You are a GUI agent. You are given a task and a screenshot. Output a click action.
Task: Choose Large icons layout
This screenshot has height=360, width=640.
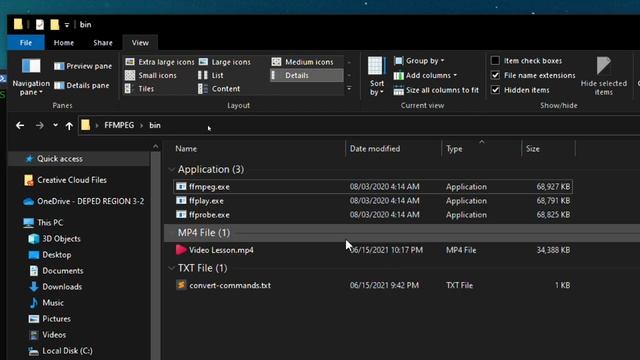pos(224,62)
